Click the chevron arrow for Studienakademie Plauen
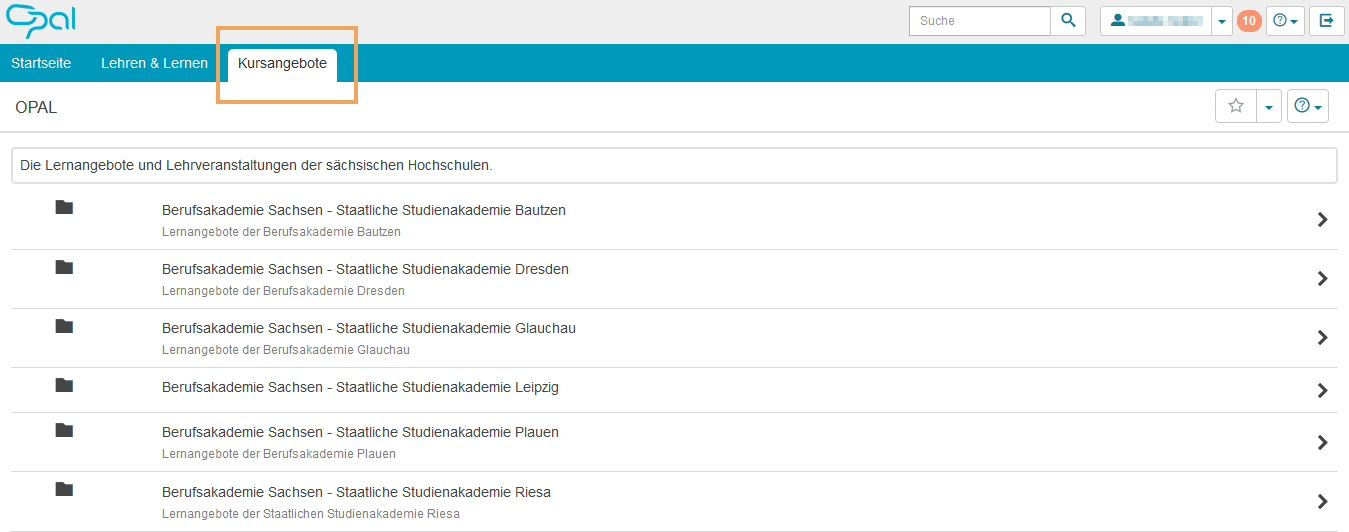 coord(1322,442)
